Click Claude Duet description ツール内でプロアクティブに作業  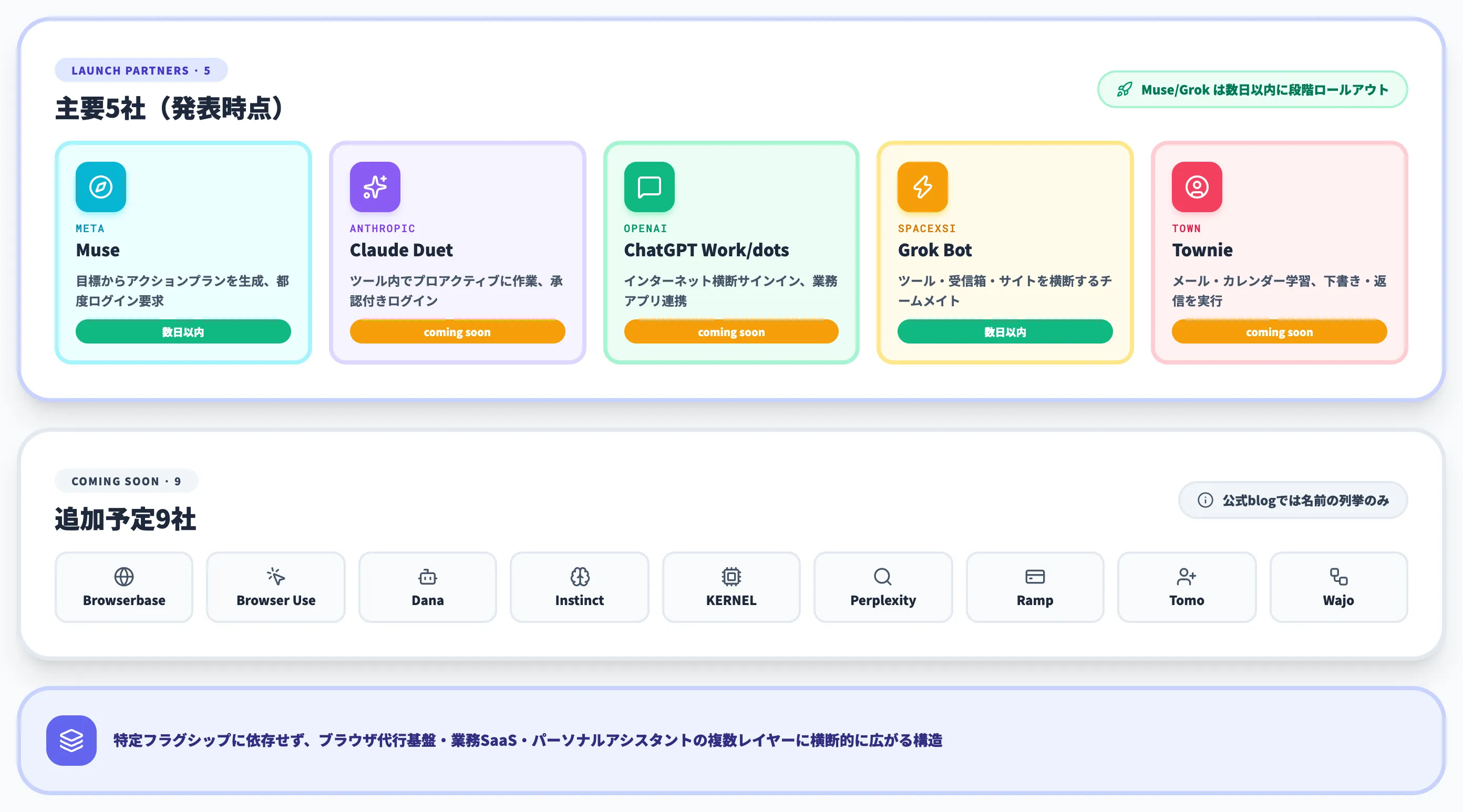pos(457,291)
